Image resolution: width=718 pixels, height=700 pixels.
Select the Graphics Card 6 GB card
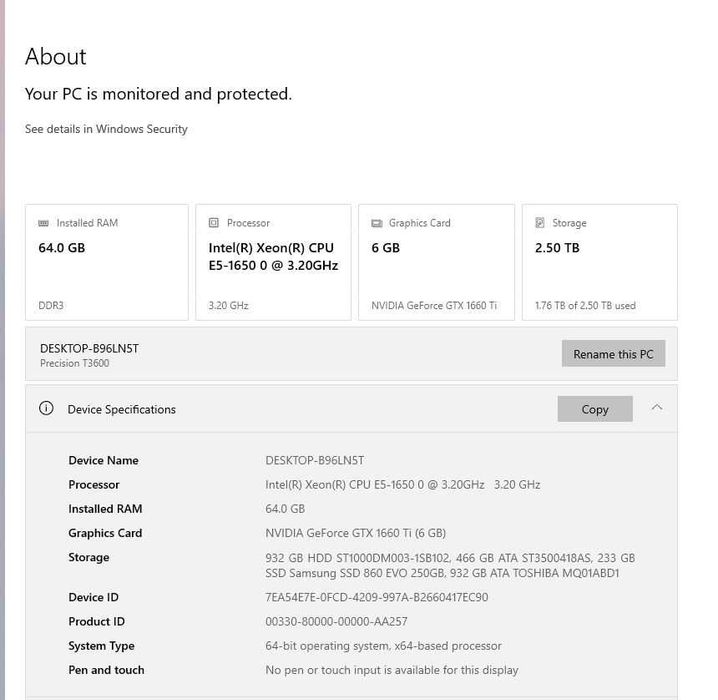pyautogui.click(x=436, y=262)
